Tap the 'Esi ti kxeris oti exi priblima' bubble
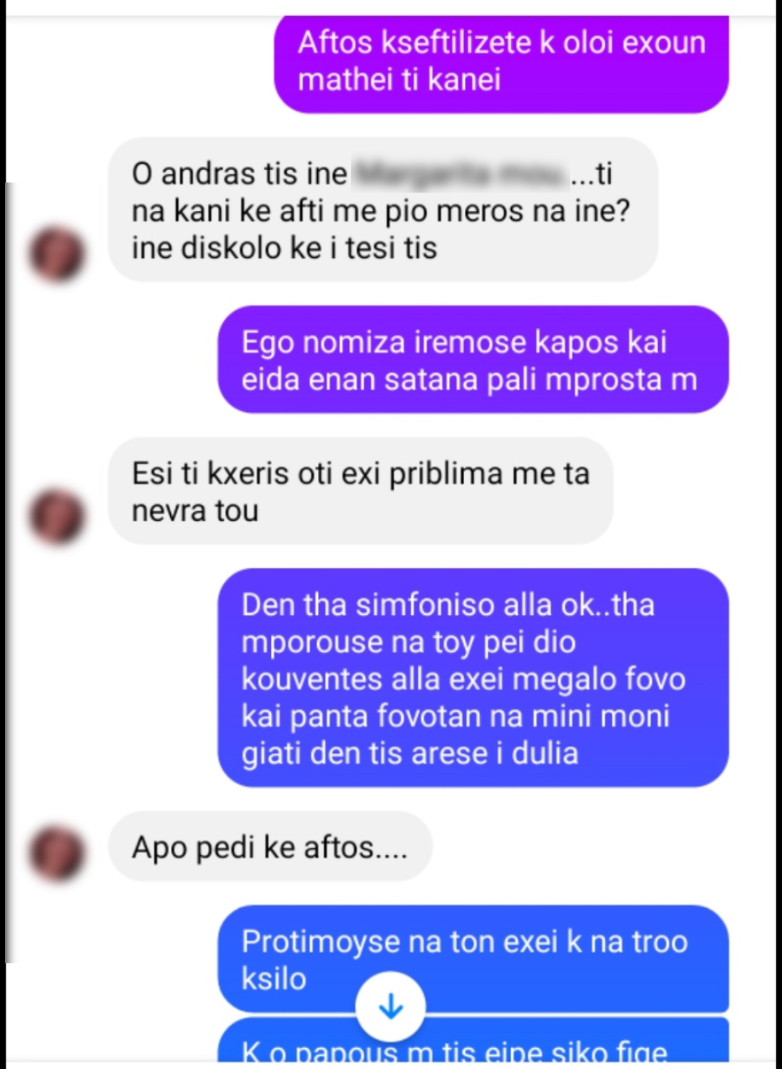Viewport: 782px width, 1069px height. 361,491
